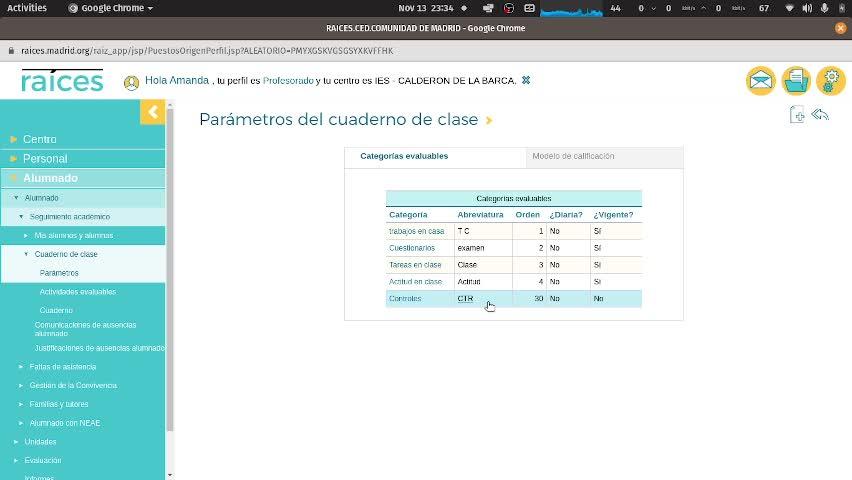Click the ¿Diaria? column header
Viewport: 852px width, 480px height.
click(566, 215)
